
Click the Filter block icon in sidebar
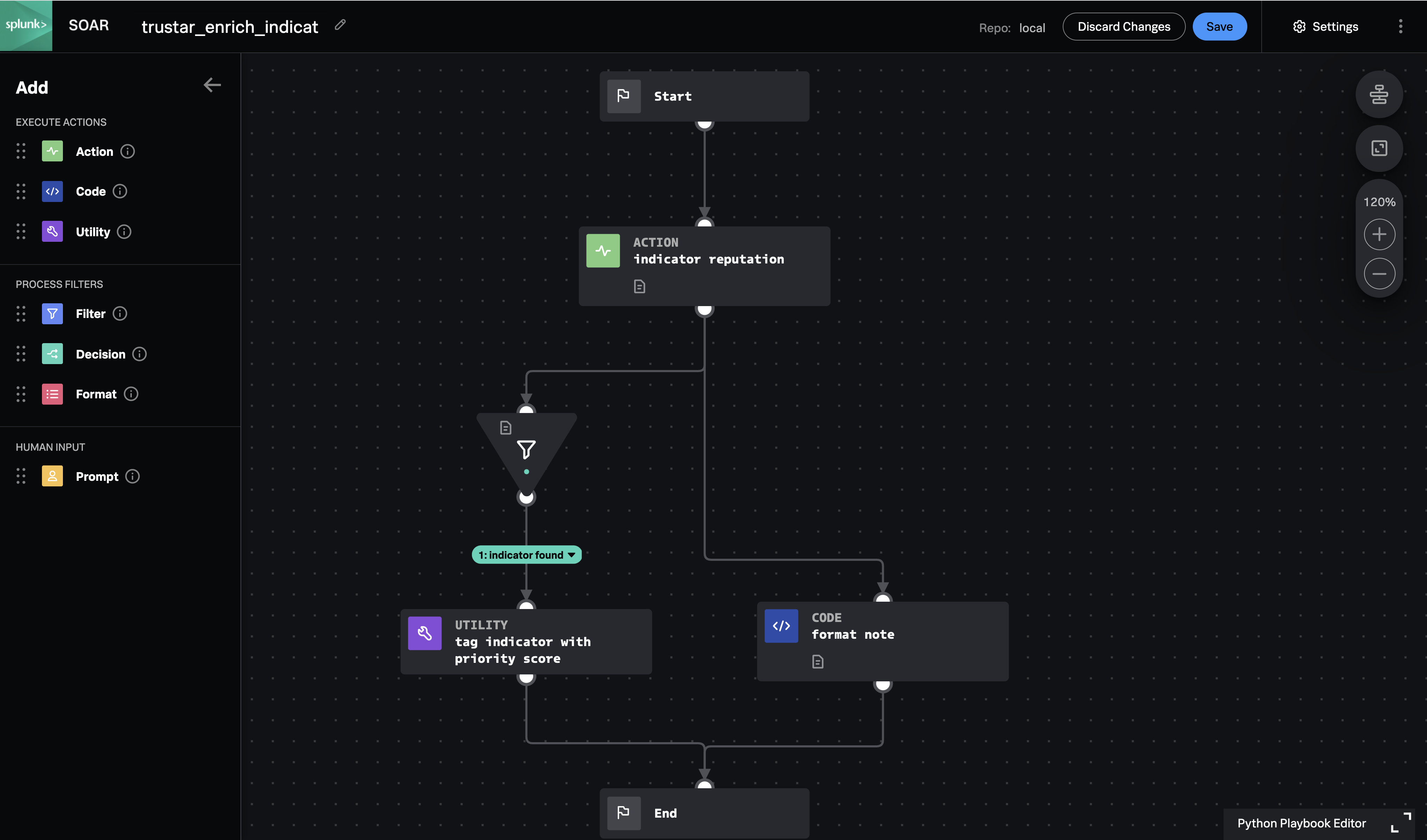52,313
